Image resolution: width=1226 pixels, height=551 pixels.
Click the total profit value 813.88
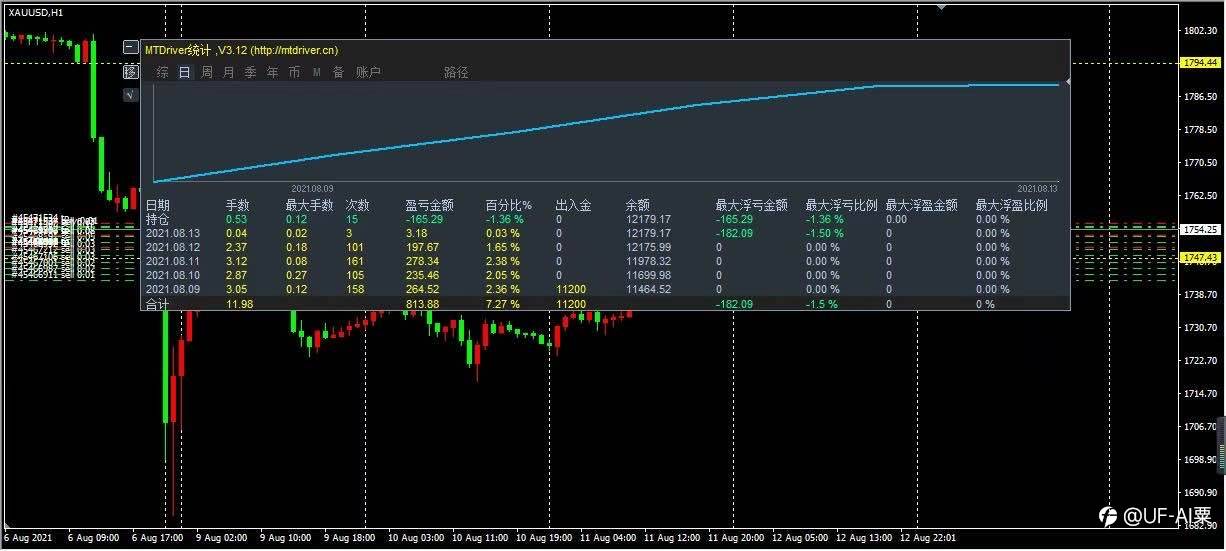click(423, 303)
